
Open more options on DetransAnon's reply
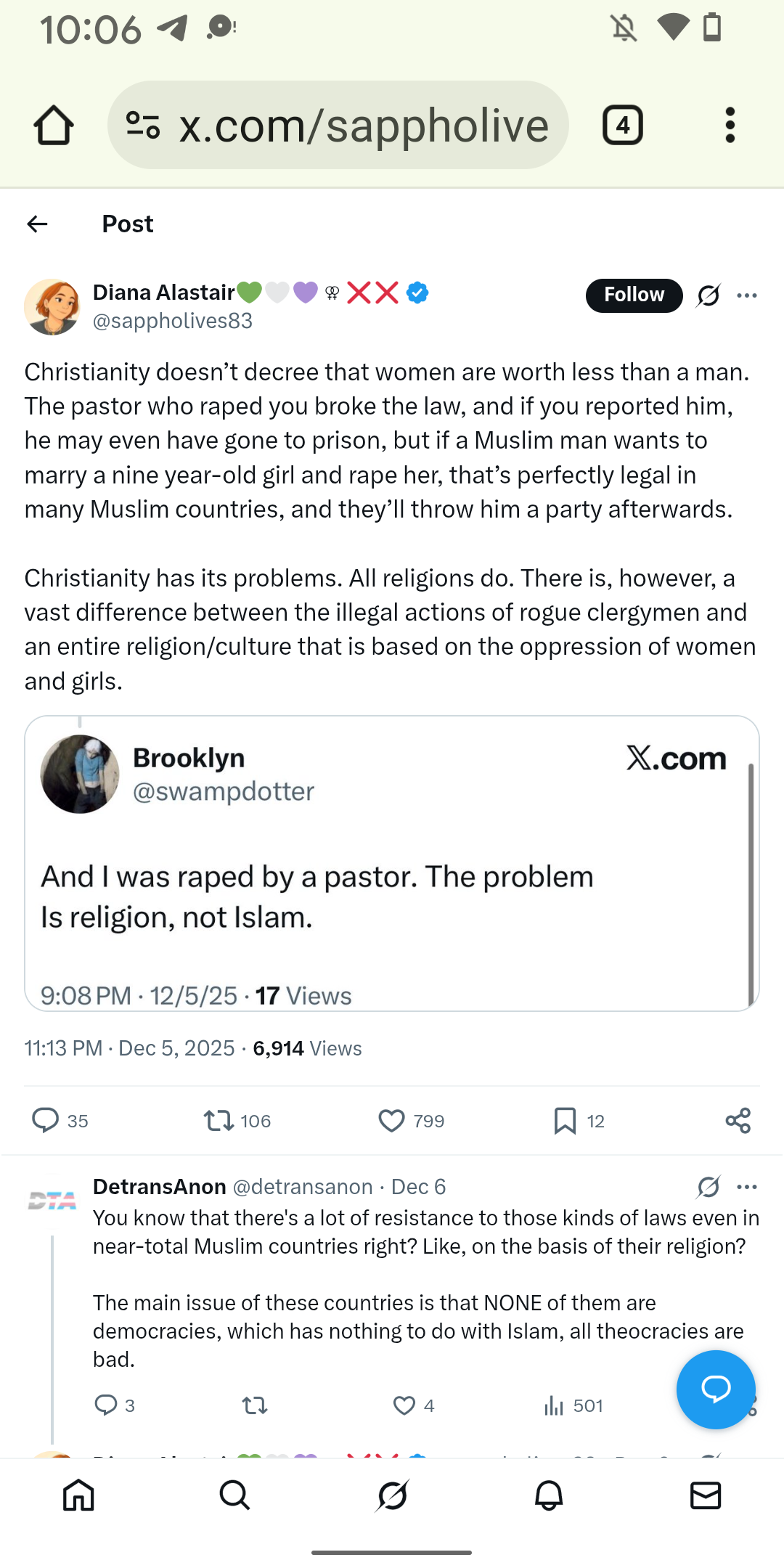click(x=746, y=1187)
